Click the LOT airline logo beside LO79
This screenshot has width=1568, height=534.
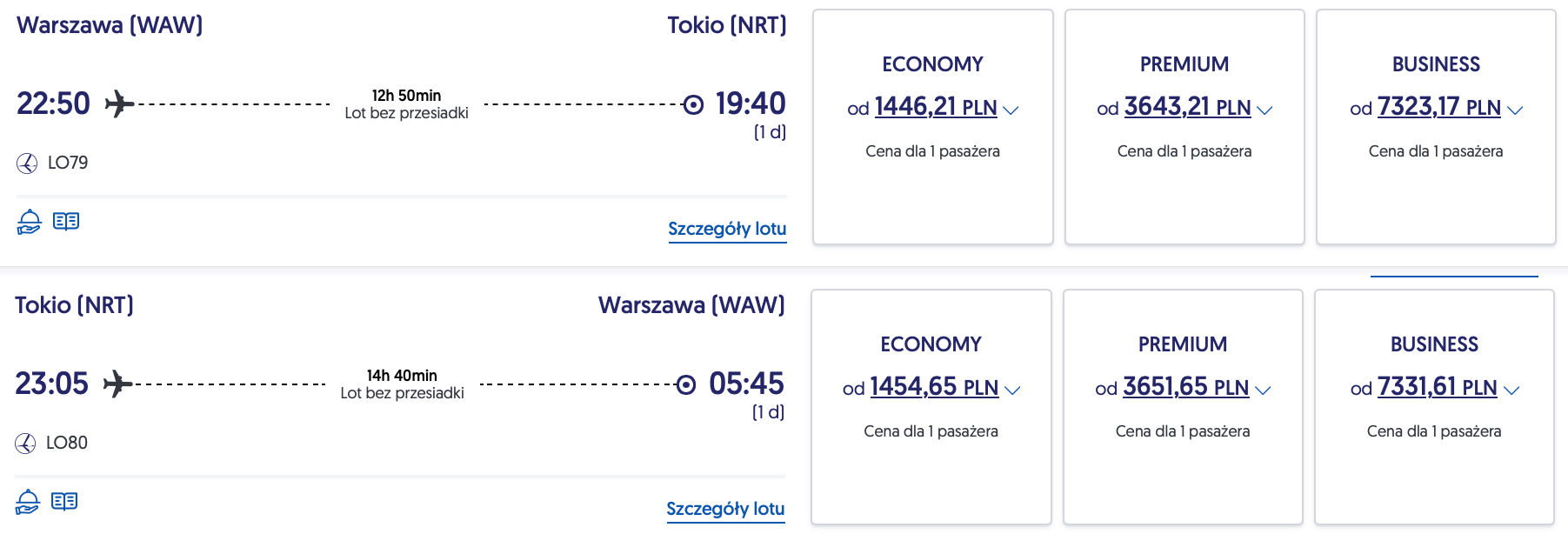(x=27, y=164)
